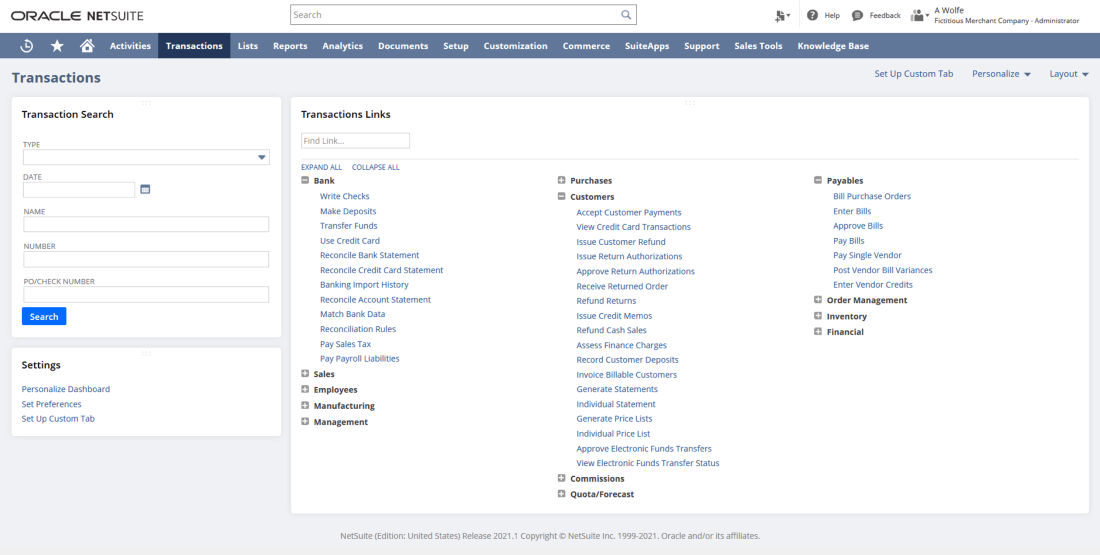Click the search magnifier icon
The image size is (1100, 555).
coord(626,15)
